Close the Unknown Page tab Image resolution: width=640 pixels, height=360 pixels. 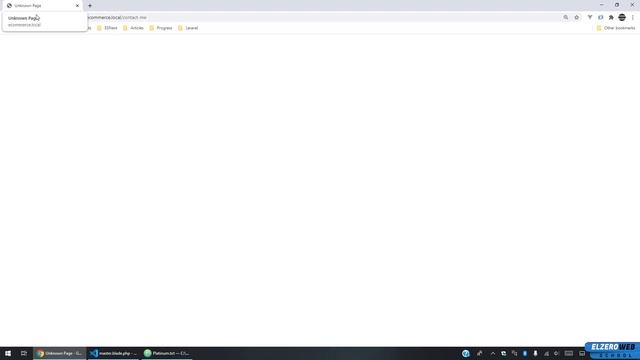pos(77,6)
